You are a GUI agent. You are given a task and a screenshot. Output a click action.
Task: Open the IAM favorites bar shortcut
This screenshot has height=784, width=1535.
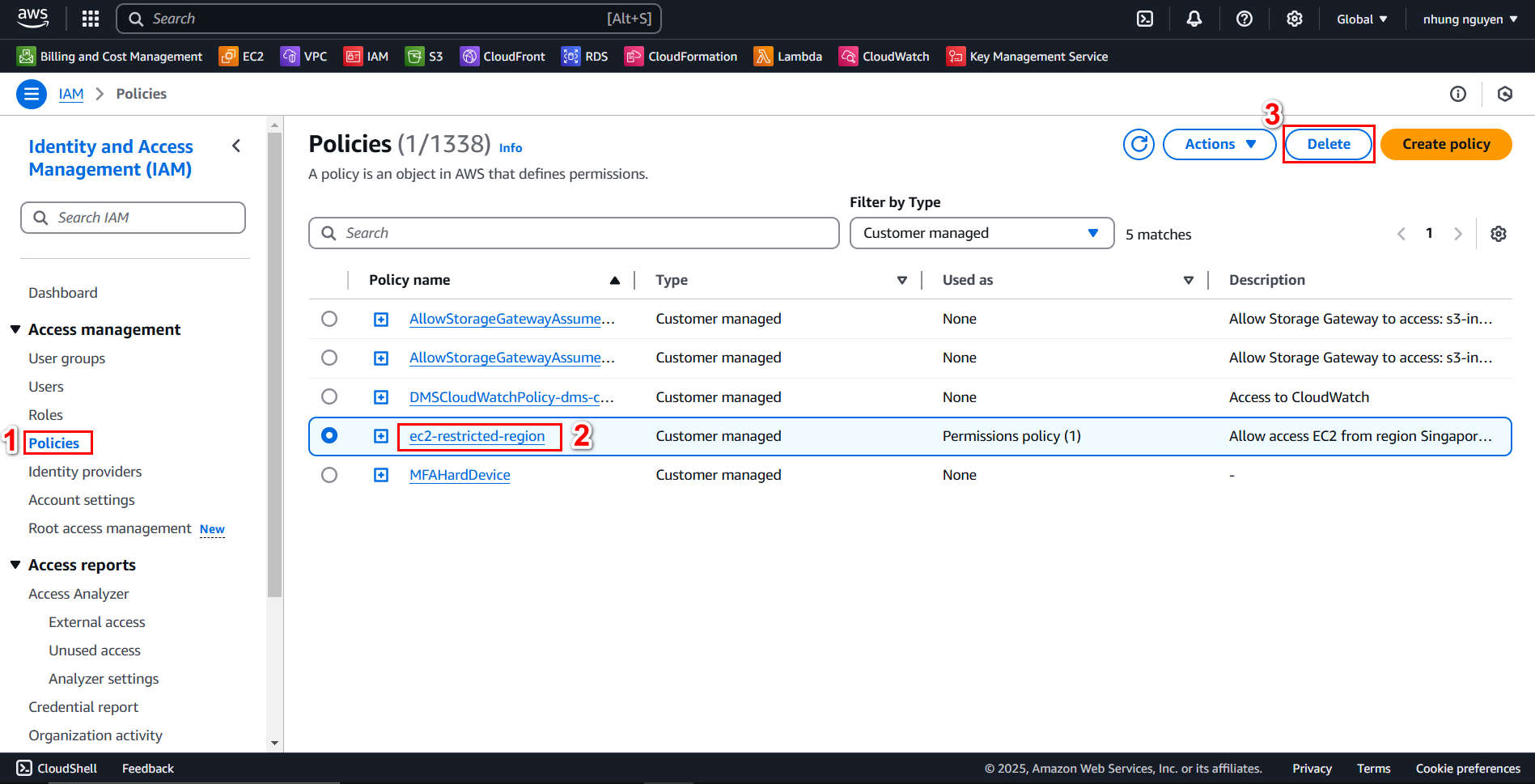pos(367,56)
